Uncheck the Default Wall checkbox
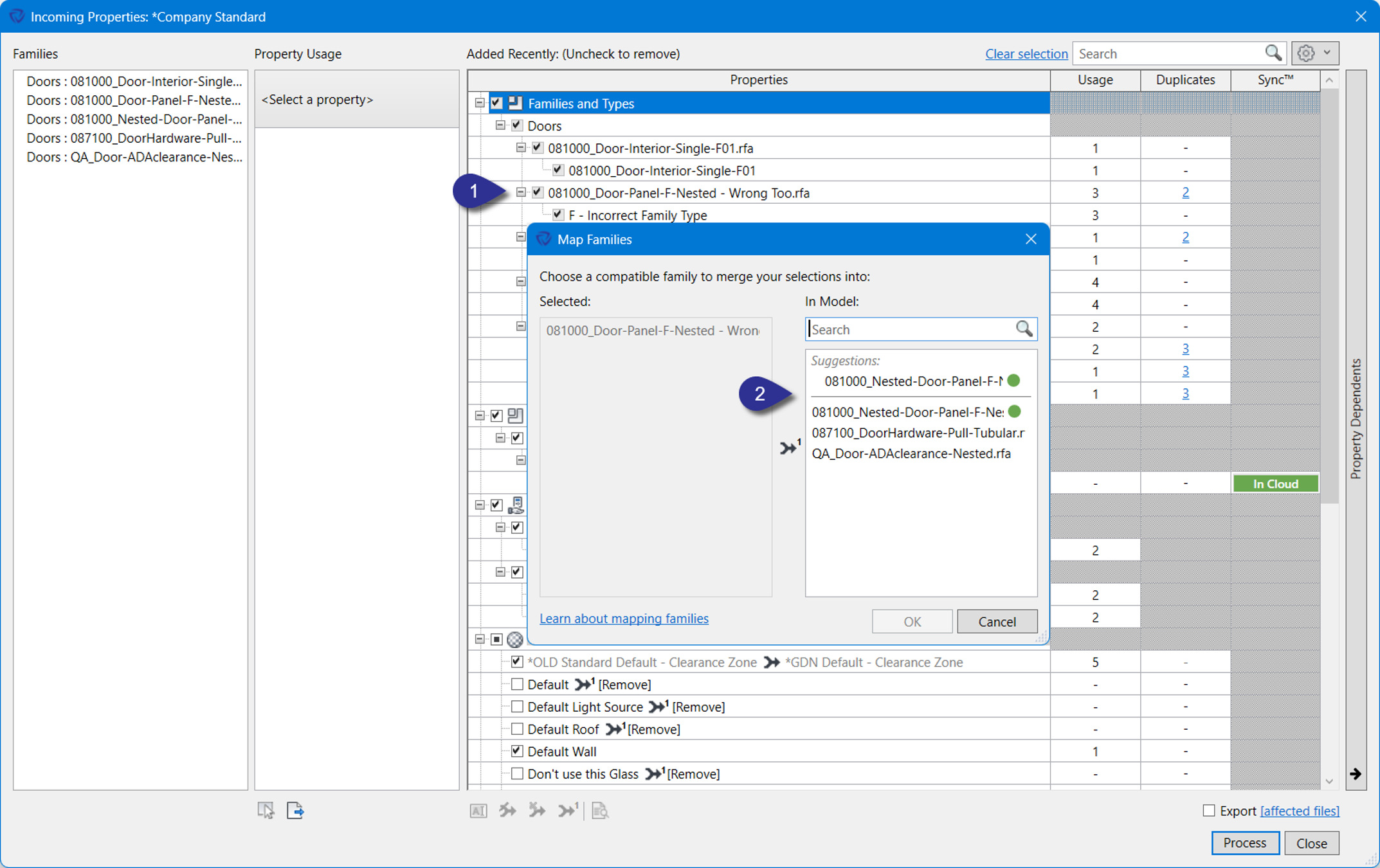The height and width of the screenshot is (868, 1380). [517, 751]
